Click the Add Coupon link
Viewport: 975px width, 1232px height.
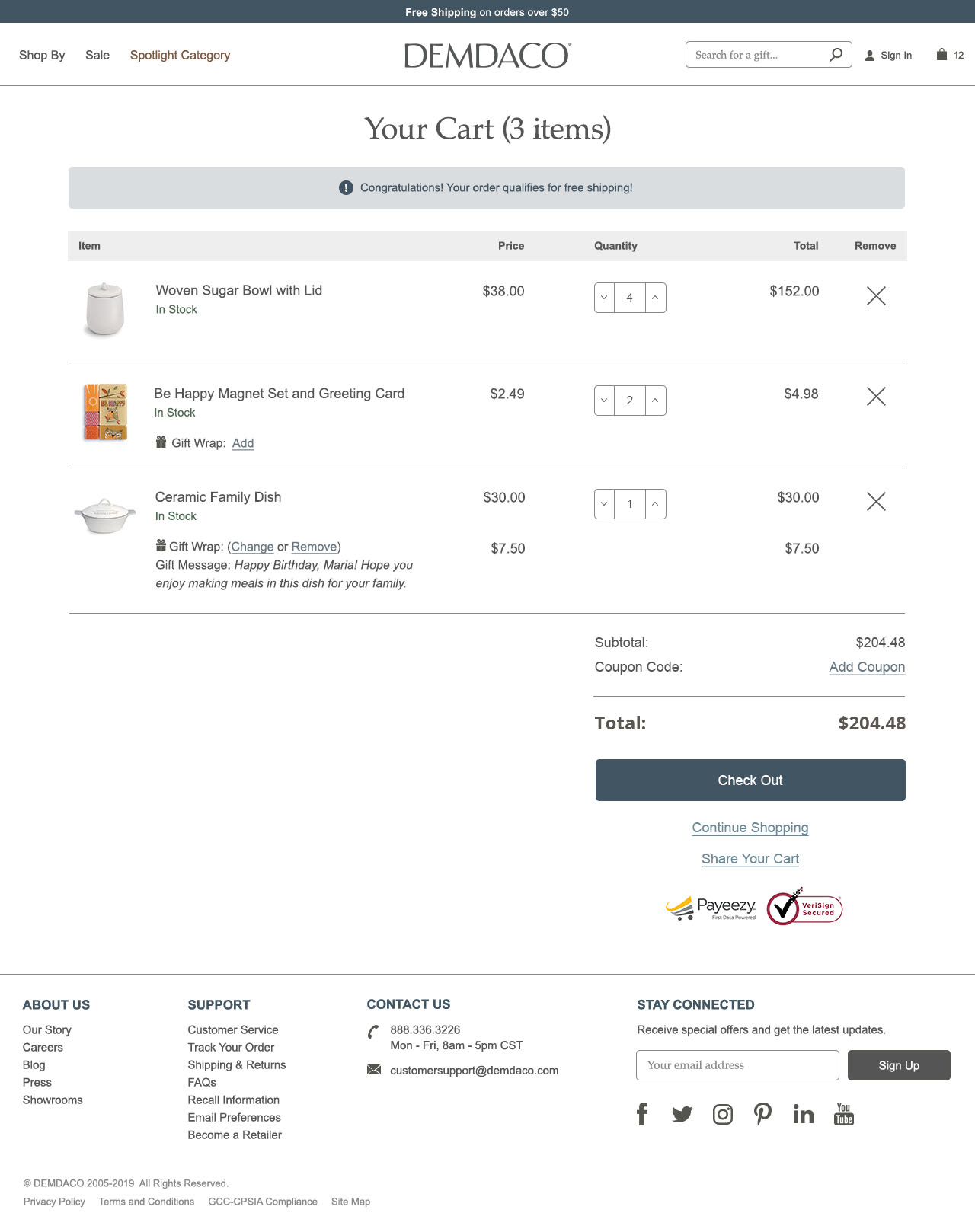tap(867, 667)
